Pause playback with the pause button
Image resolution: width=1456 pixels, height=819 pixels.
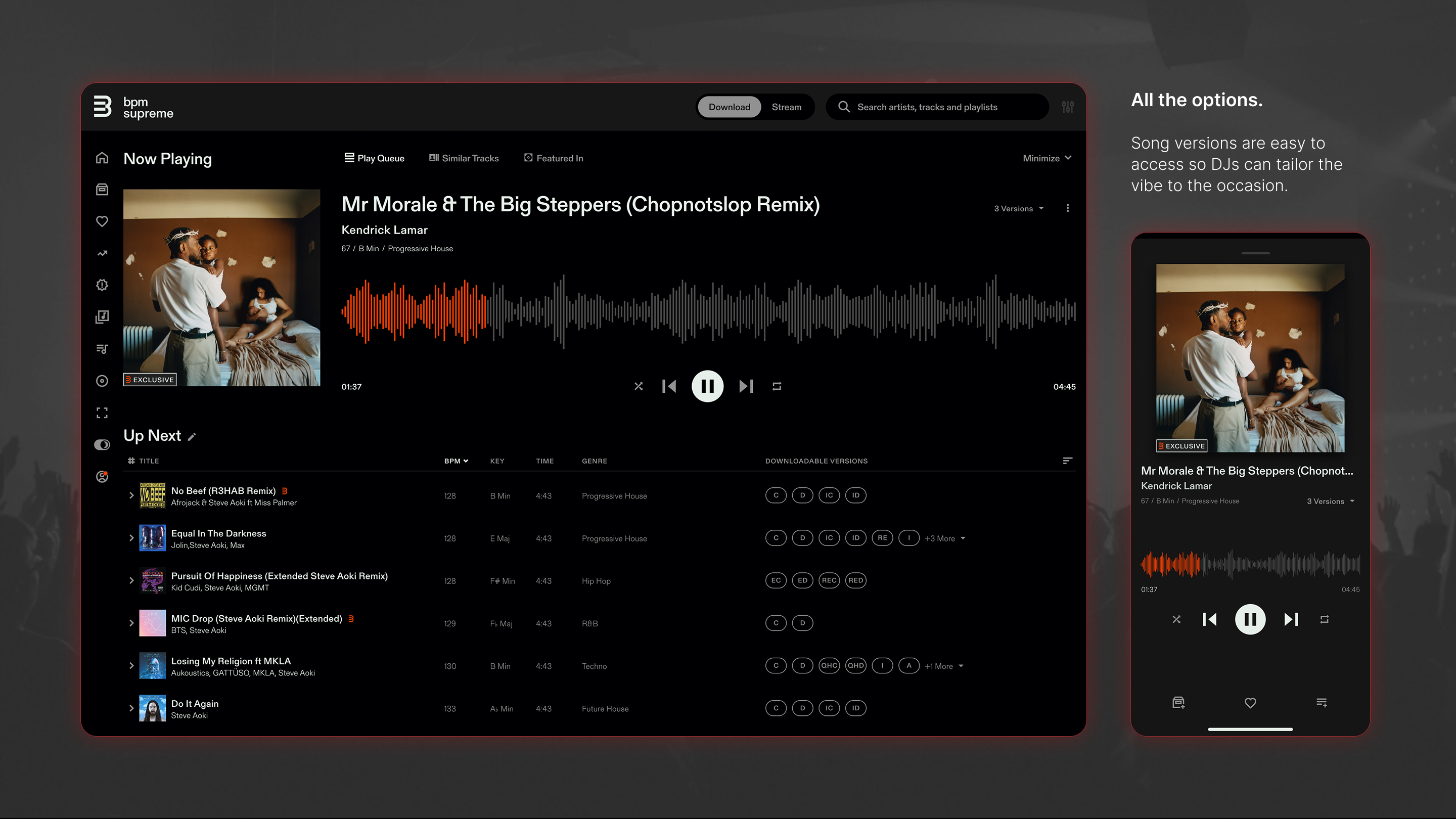pos(707,386)
